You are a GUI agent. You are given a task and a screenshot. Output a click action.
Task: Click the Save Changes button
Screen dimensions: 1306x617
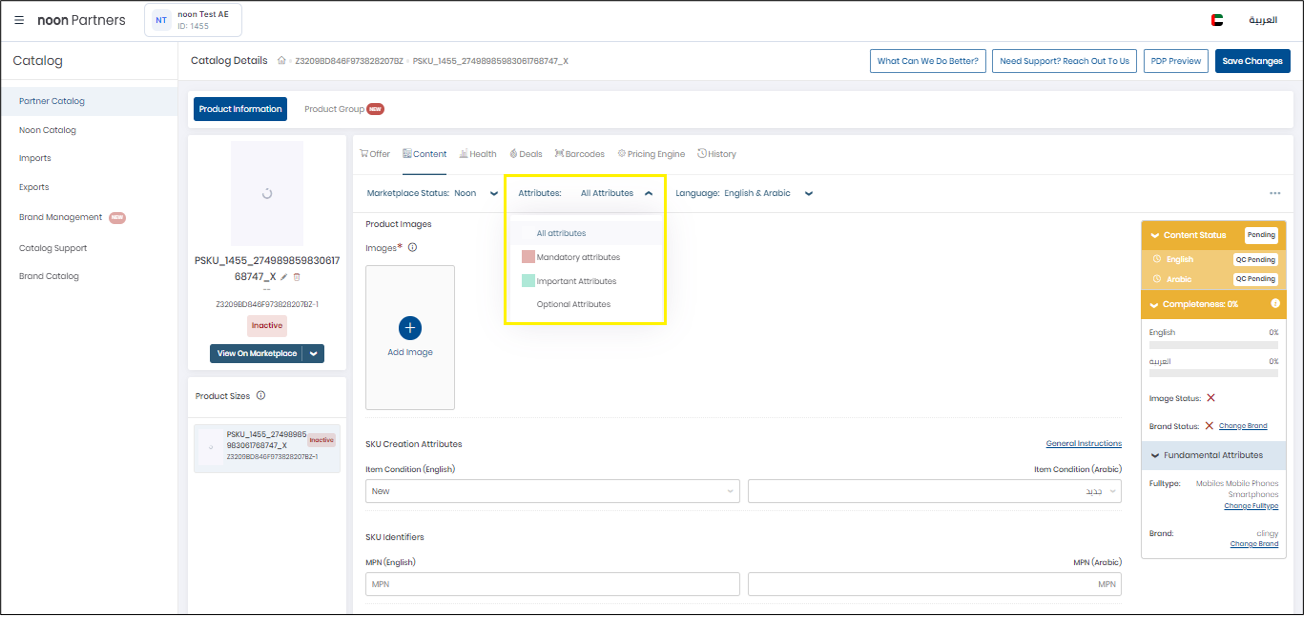coord(1252,61)
